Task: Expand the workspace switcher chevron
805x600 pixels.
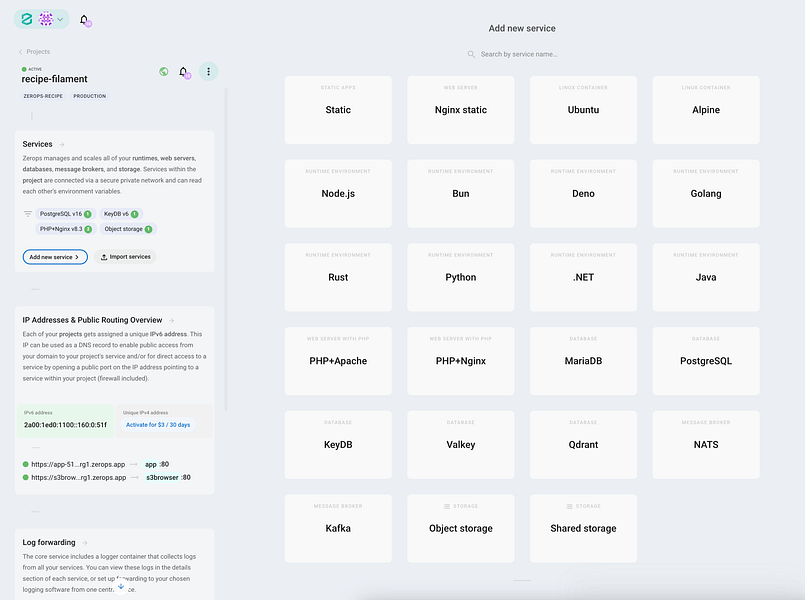Action: coord(60,19)
